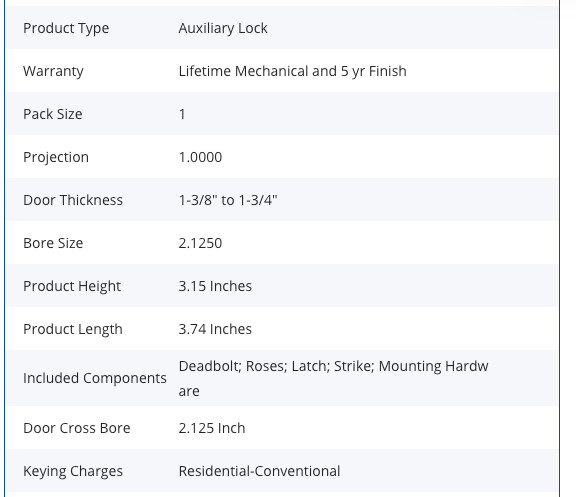Select the 1.0000 projection value
Screen dimensions: 576x497
click(x=200, y=157)
